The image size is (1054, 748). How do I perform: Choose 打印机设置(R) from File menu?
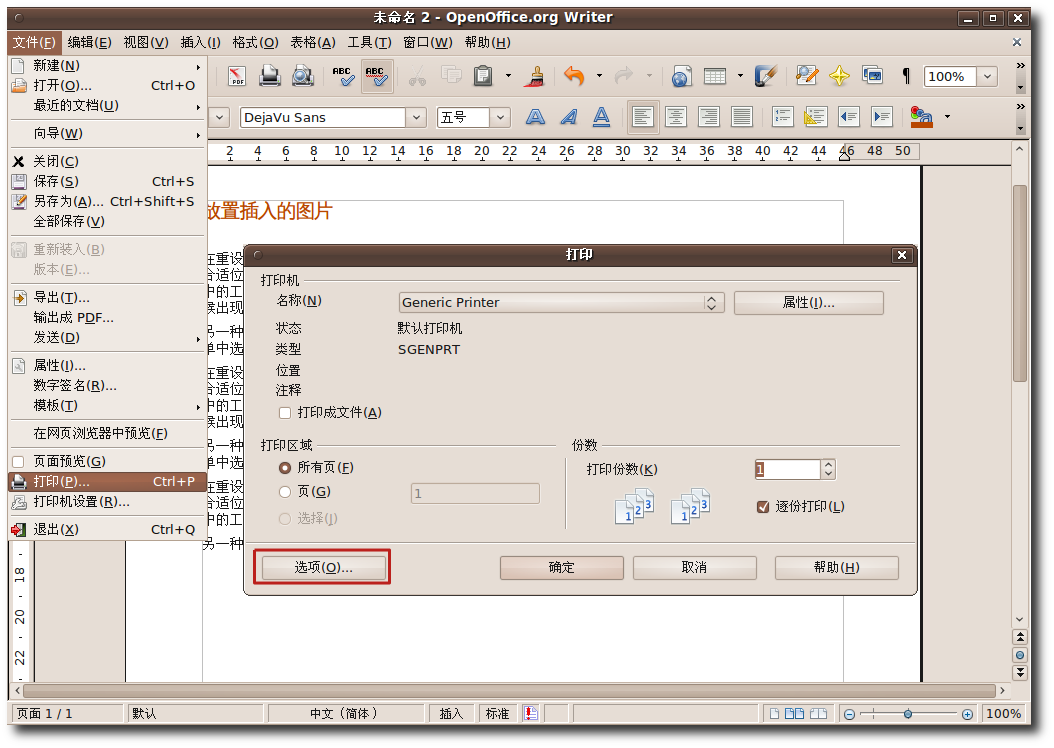coord(107,502)
